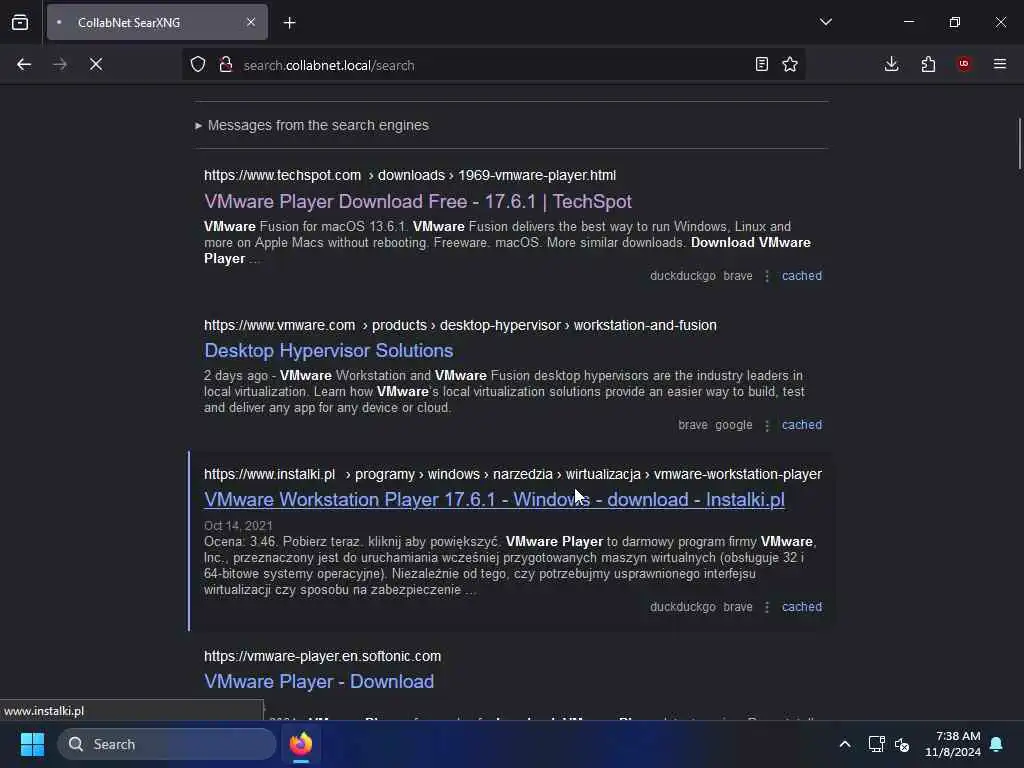Open cached version of Instalki.pl result
Screen dimensions: 1024x768
click(802, 607)
